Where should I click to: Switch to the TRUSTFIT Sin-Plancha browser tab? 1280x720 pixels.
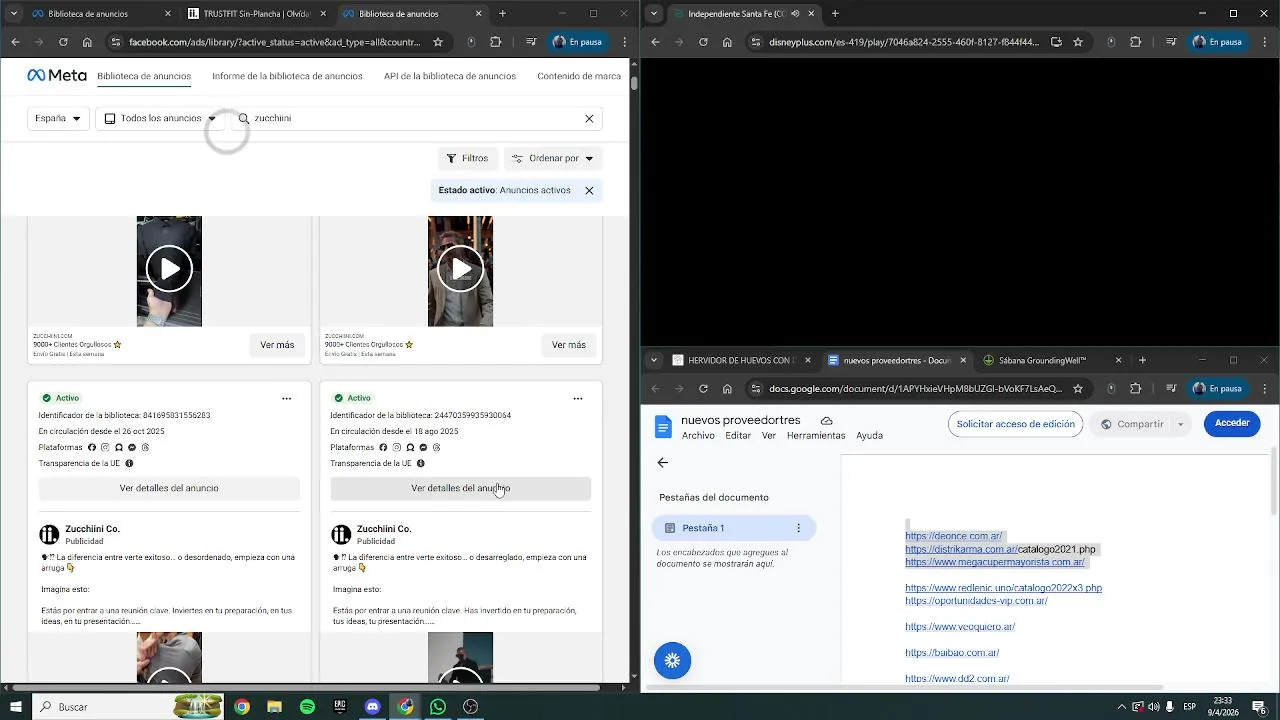[x=256, y=14]
